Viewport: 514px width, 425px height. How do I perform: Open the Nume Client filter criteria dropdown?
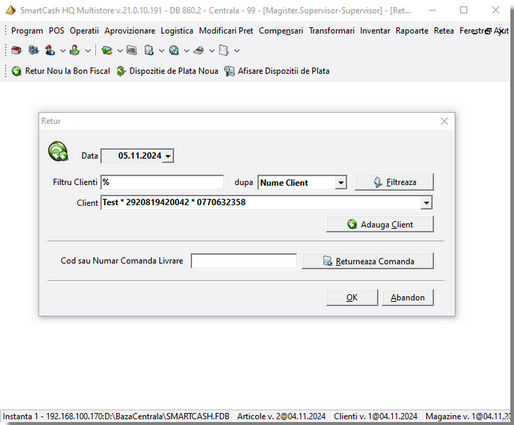click(x=341, y=183)
